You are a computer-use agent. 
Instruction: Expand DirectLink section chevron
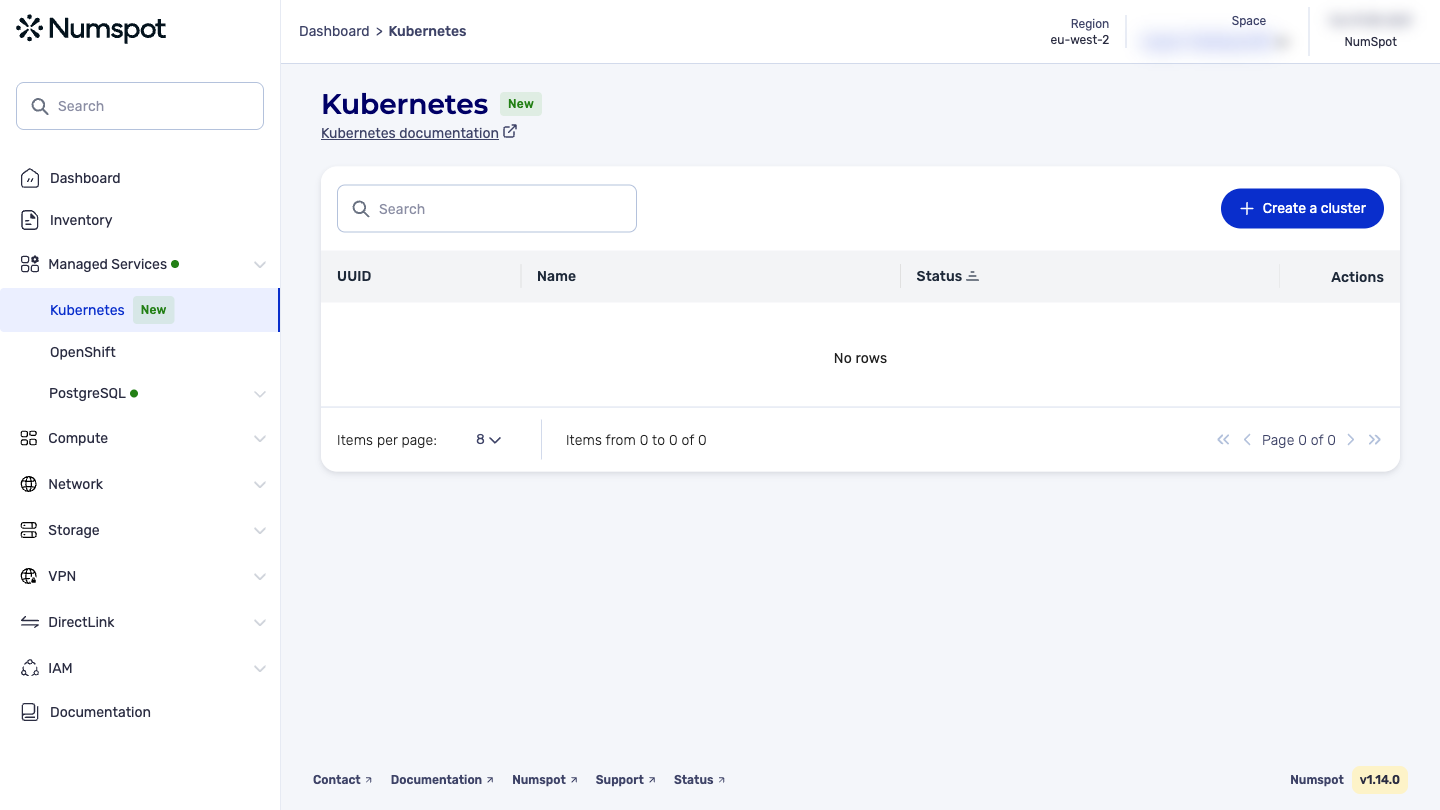[260, 622]
